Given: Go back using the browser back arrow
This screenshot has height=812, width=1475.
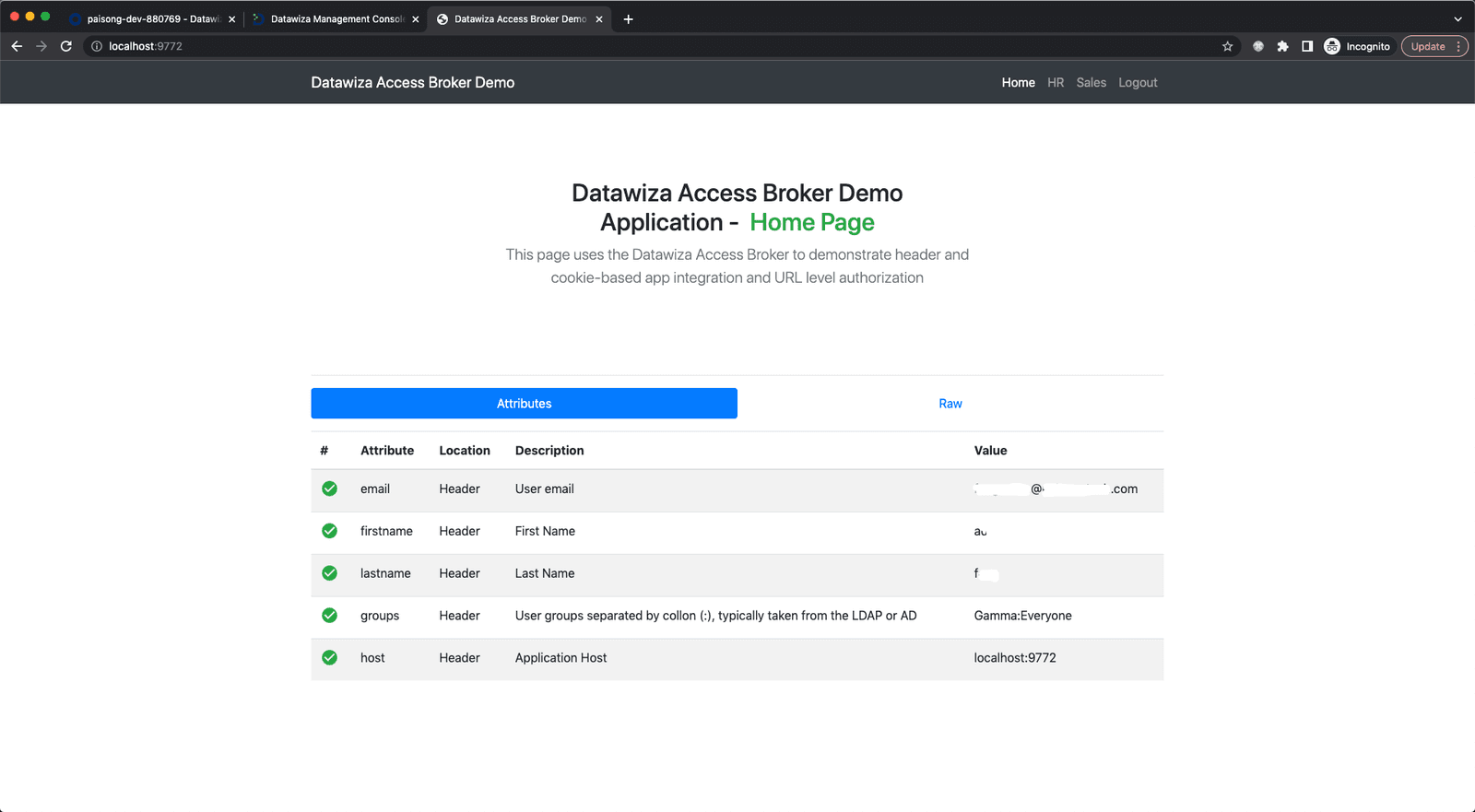Looking at the screenshot, I should pyautogui.click(x=17, y=46).
